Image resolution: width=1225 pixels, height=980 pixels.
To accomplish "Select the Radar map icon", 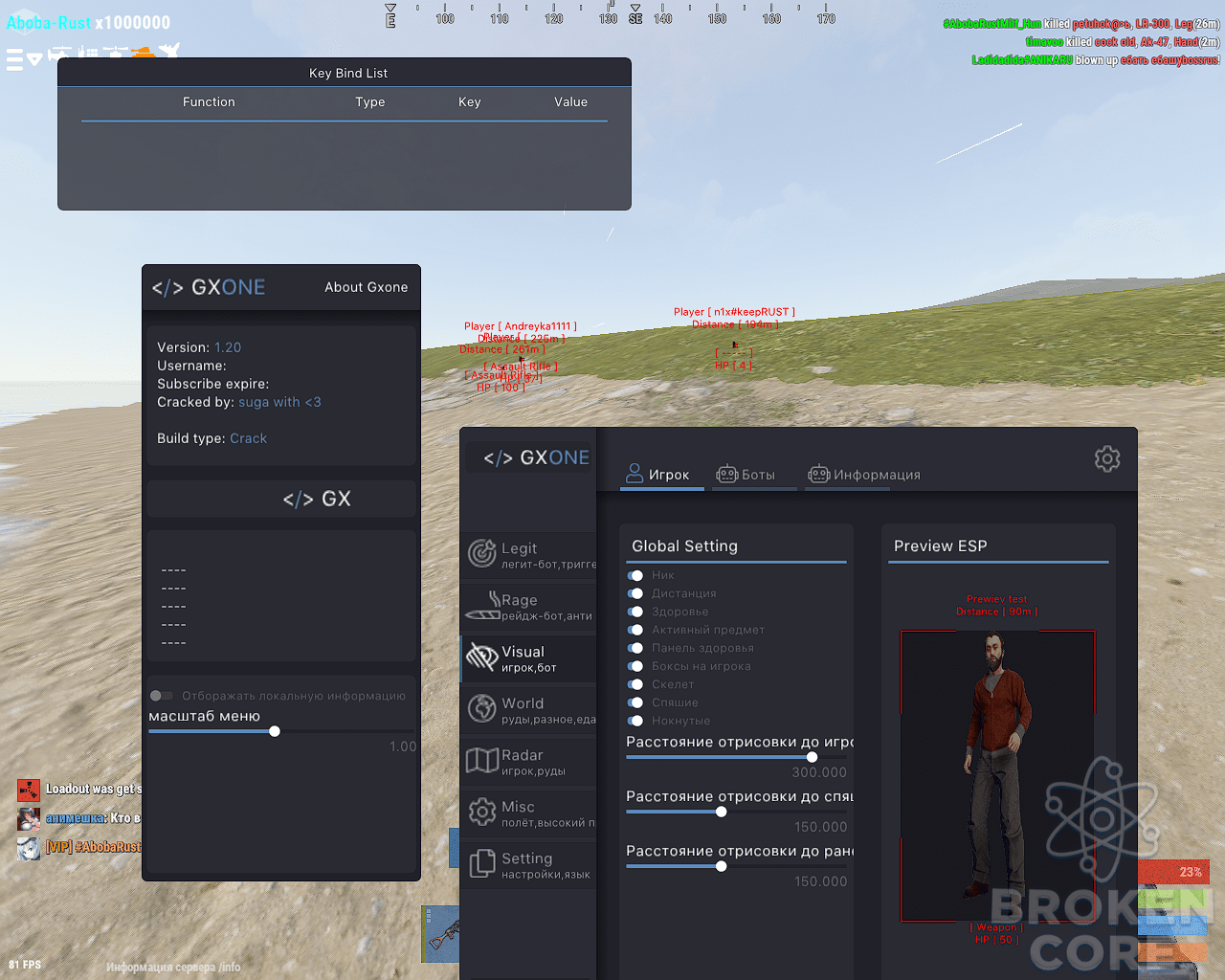I will click(482, 760).
